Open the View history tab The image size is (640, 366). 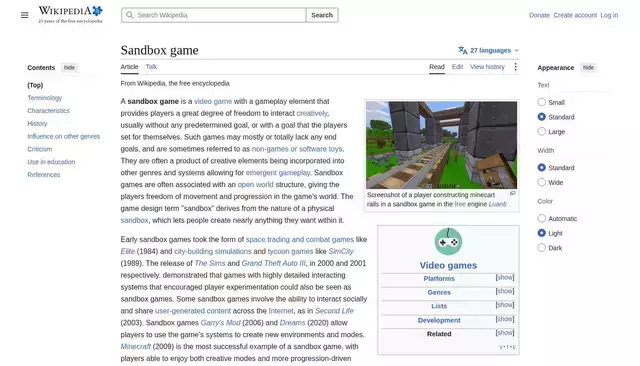point(487,67)
